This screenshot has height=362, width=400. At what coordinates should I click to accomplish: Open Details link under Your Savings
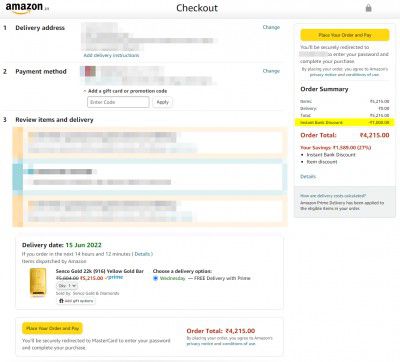[308, 176]
